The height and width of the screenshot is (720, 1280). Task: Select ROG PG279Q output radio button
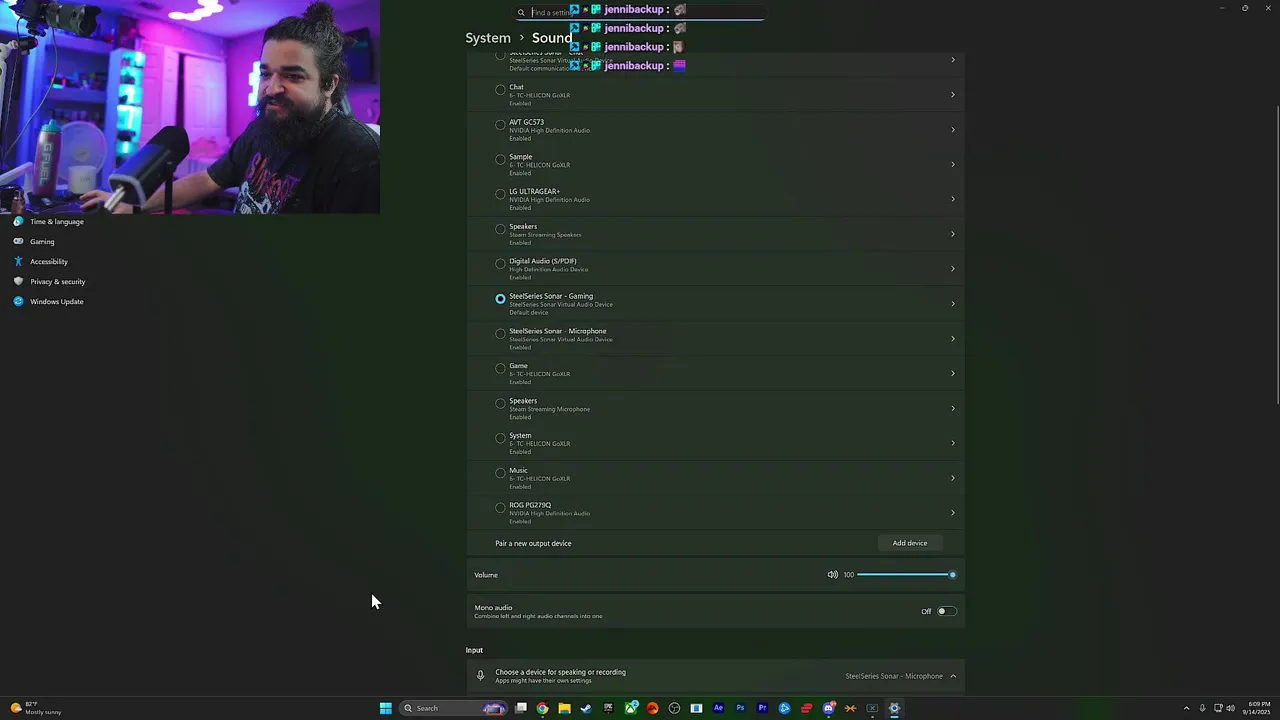click(x=500, y=508)
